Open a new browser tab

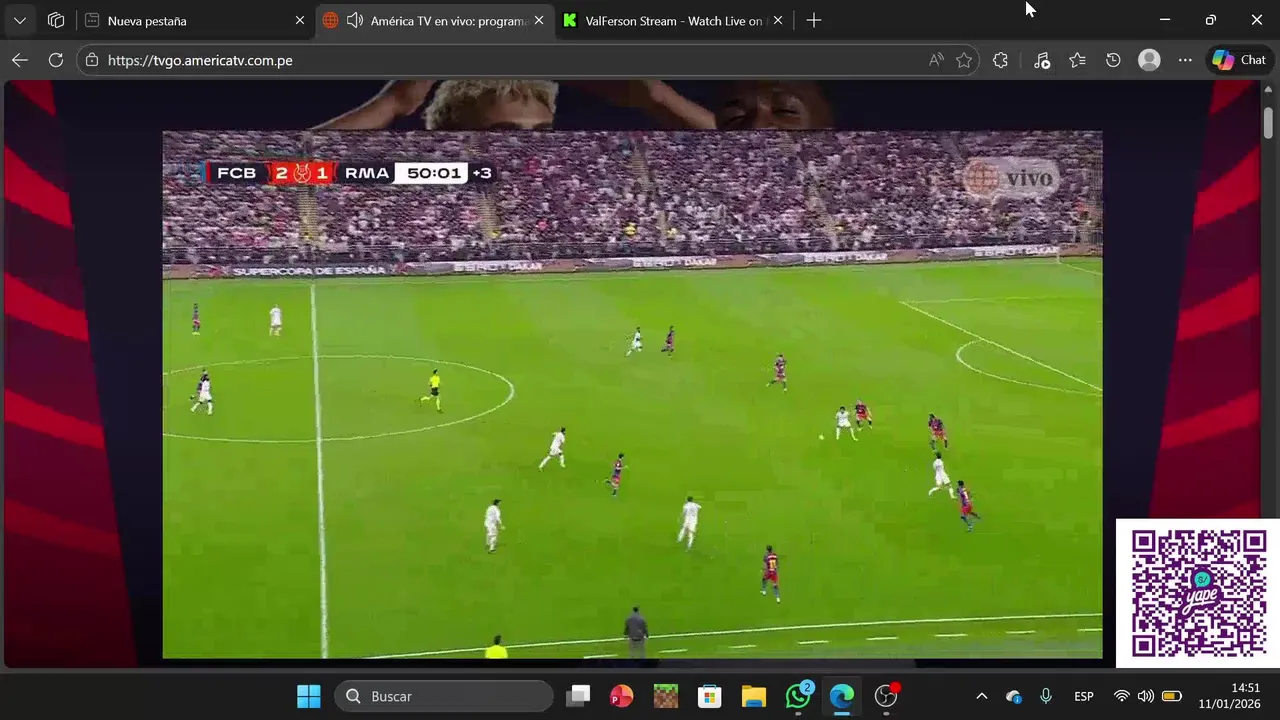click(814, 20)
